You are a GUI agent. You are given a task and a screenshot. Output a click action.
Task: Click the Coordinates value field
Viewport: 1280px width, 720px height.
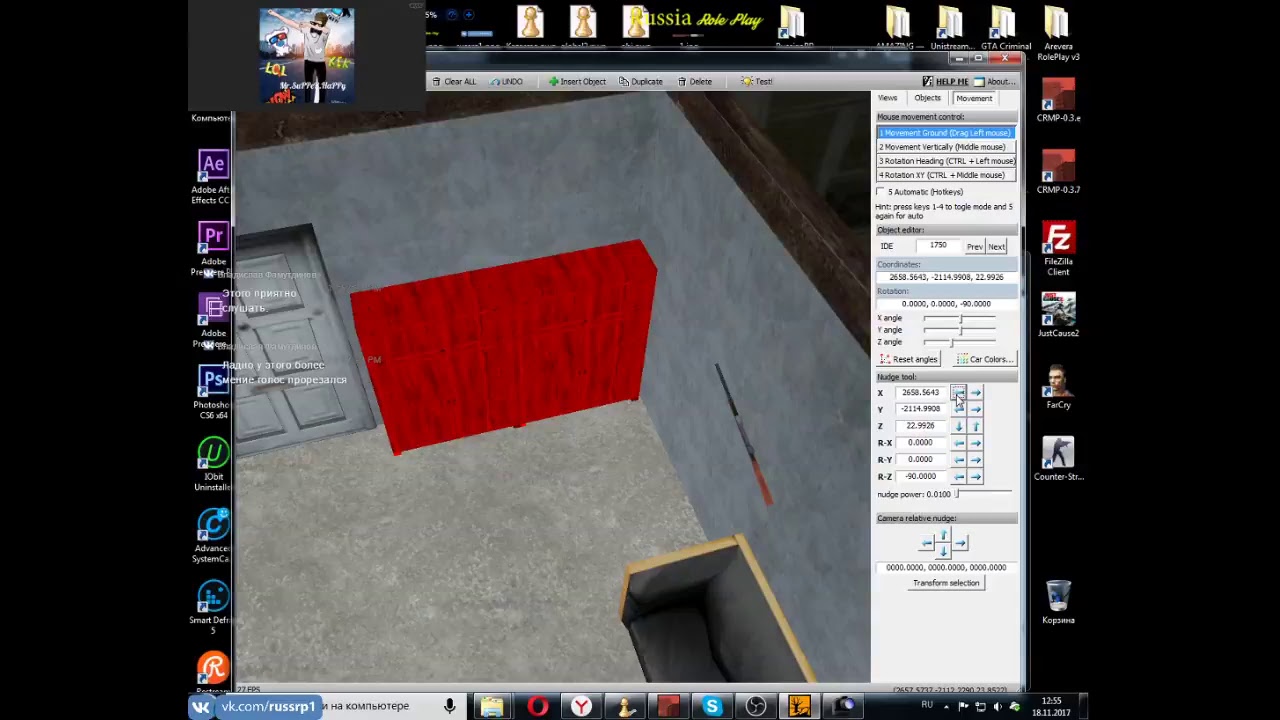pos(946,277)
